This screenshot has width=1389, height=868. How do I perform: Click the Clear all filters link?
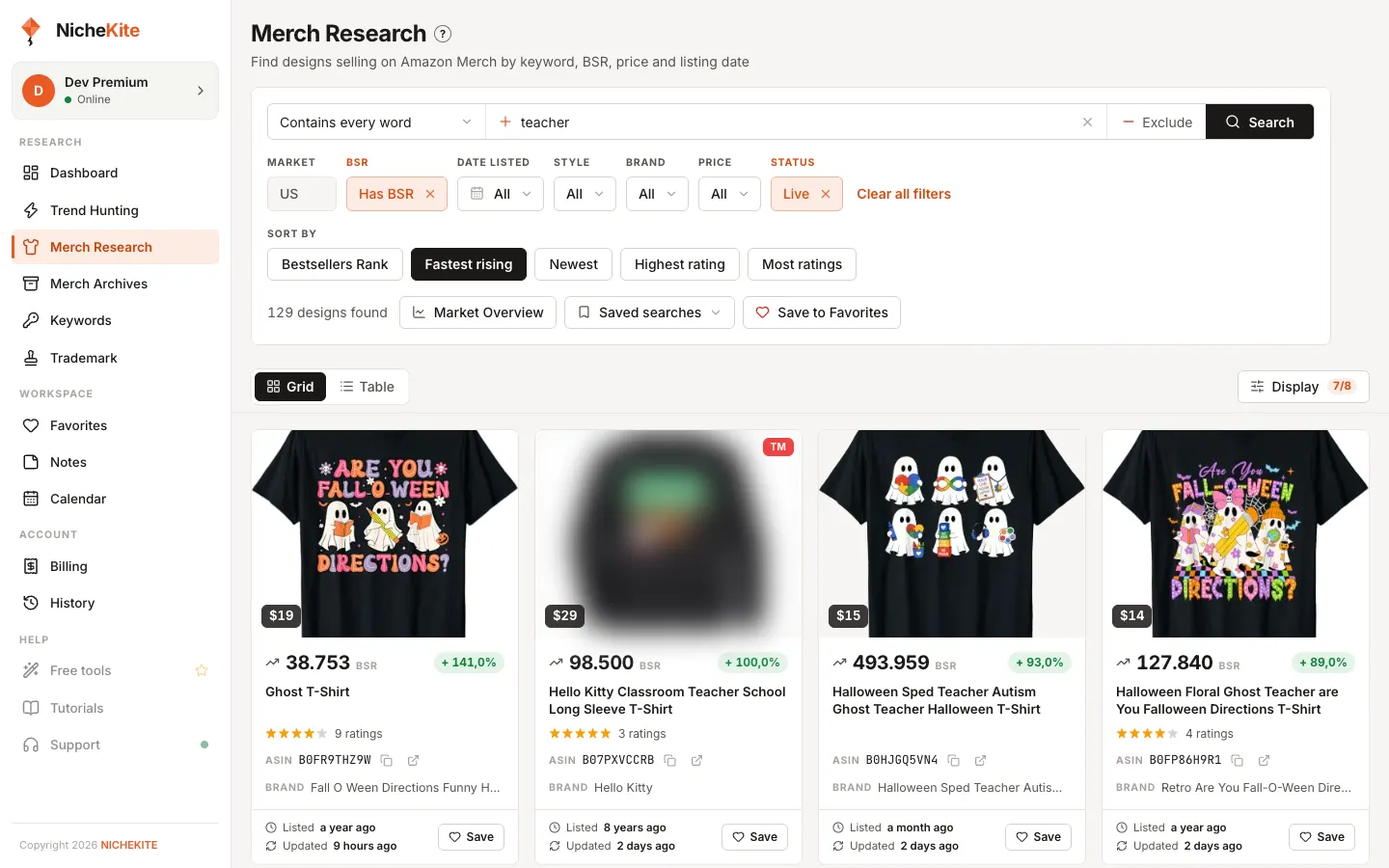click(x=904, y=194)
